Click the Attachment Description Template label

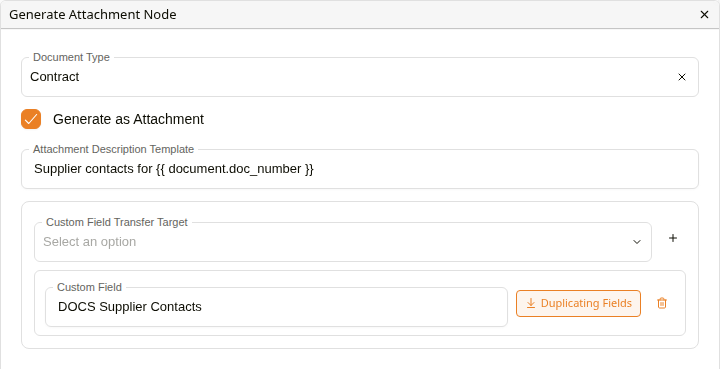(113, 149)
